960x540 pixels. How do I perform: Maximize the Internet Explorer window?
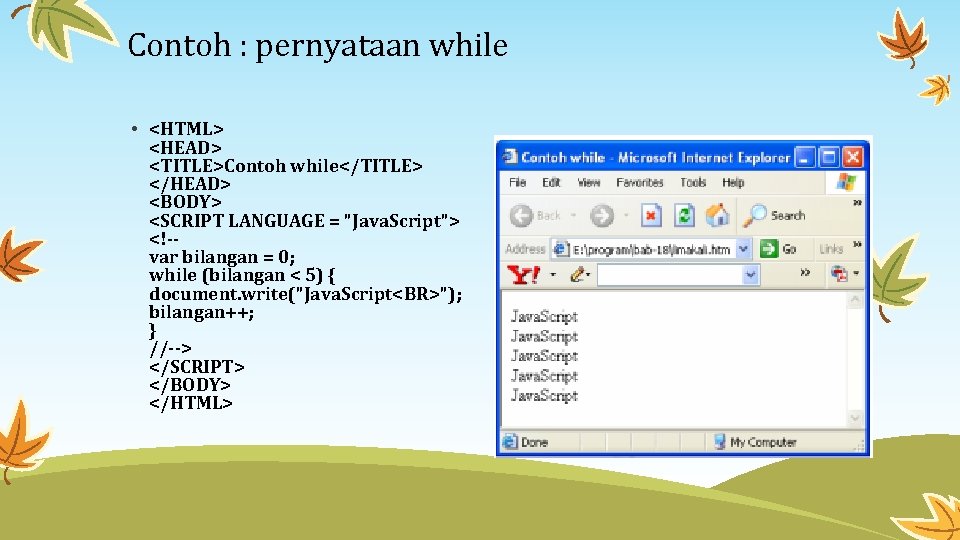coord(829,157)
